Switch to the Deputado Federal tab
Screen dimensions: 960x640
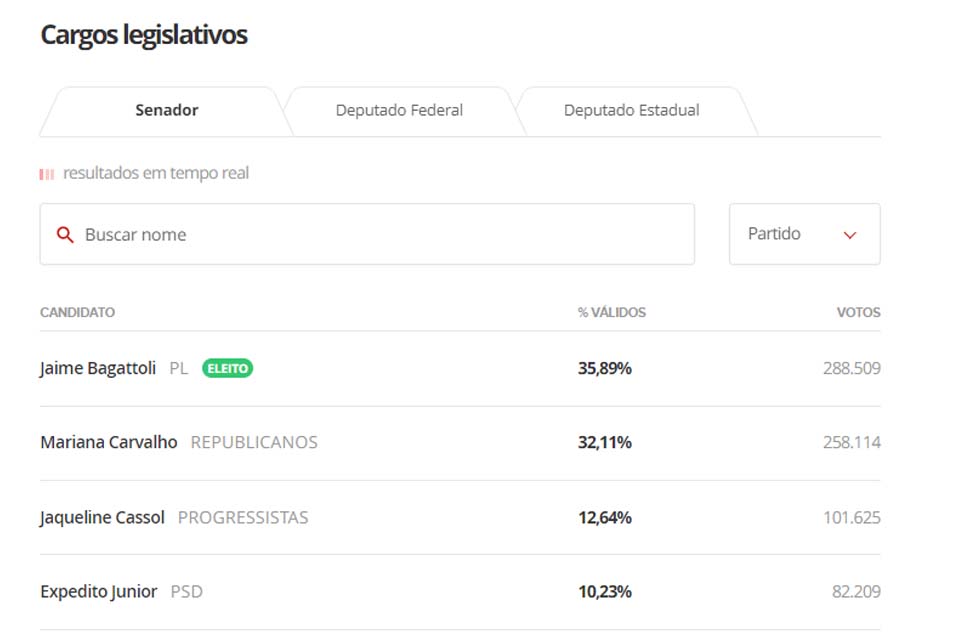pos(399,110)
